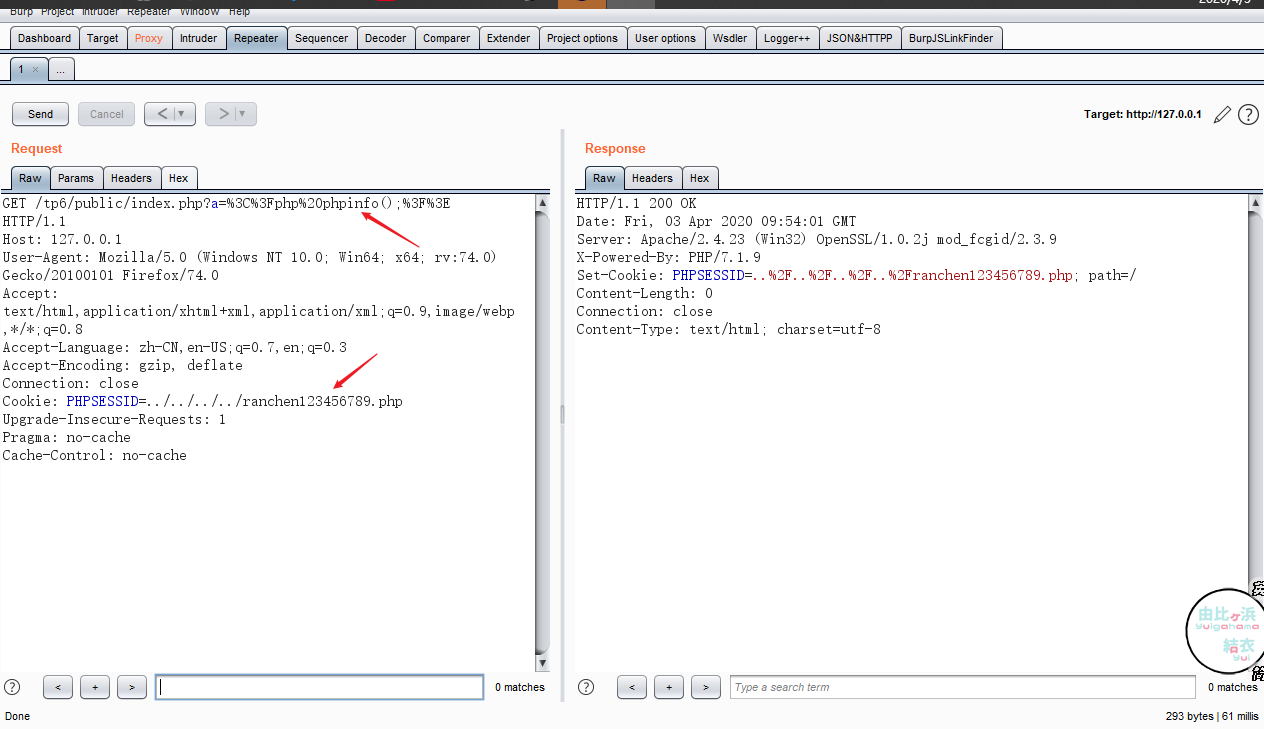Open the User options tab
The height and width of the screenshot is (729, 1264).
[666, 38]
